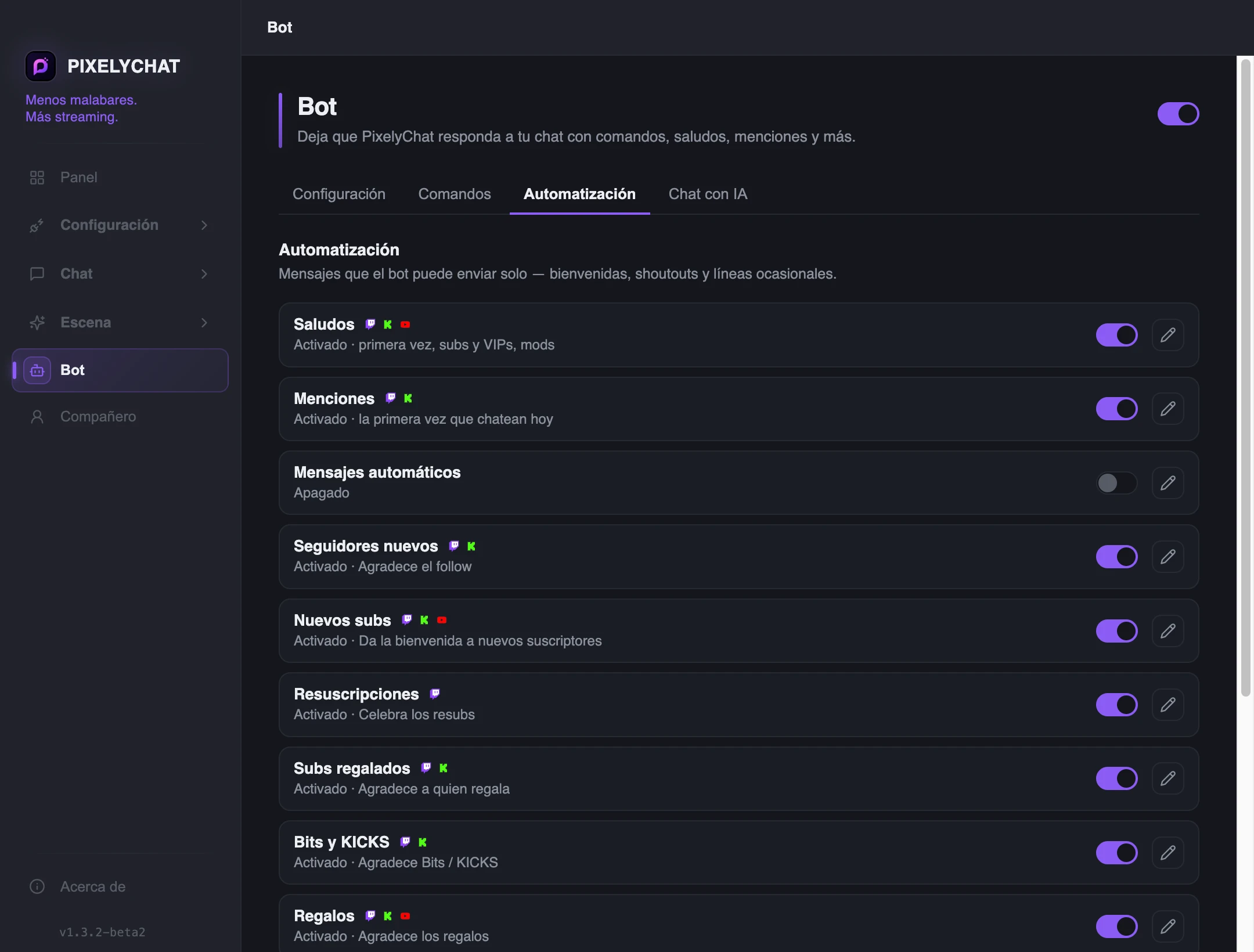
Task: Toggle the main Bot switch off
Action: coord(1178,114)
